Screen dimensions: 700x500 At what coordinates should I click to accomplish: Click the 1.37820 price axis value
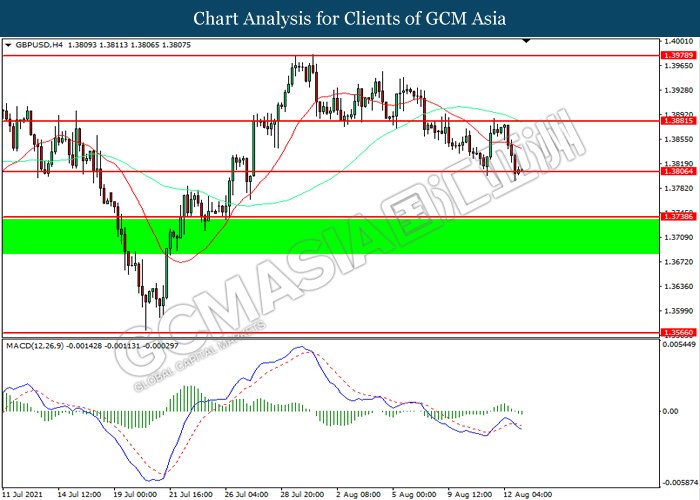(679, 189)
